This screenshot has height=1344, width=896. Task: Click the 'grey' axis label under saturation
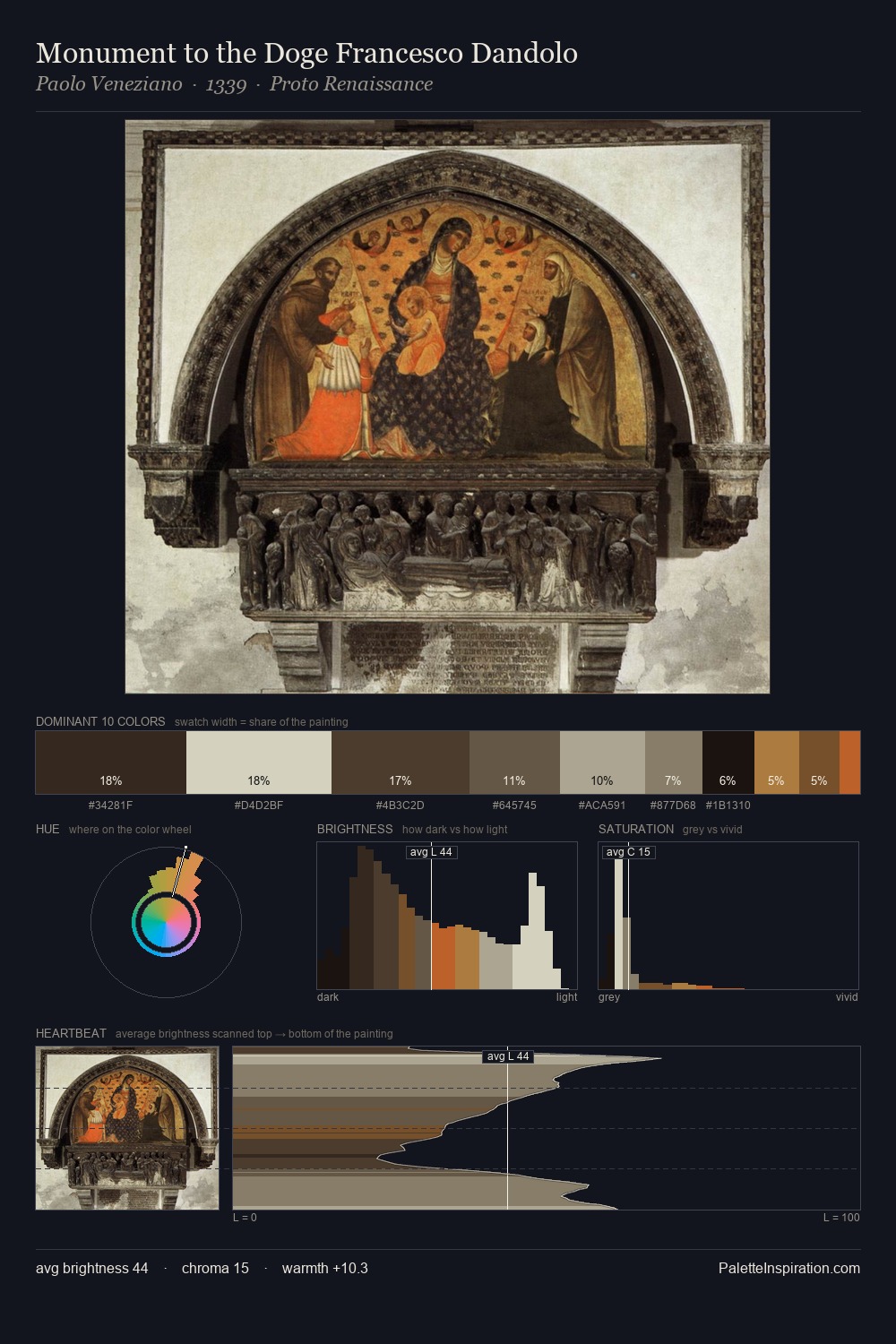click(609, 997)
